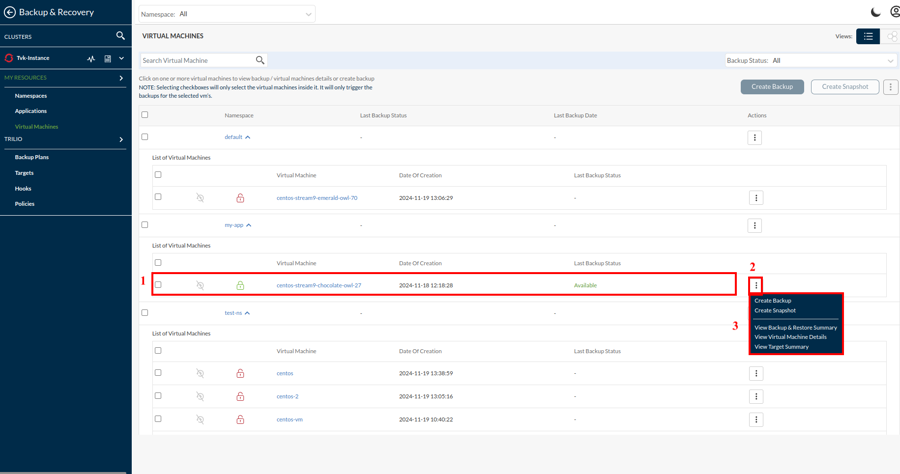Click the Clusters search magnifier icon
Image resolution: width=900 pixels, height=474 pixels.
point(120,36)
